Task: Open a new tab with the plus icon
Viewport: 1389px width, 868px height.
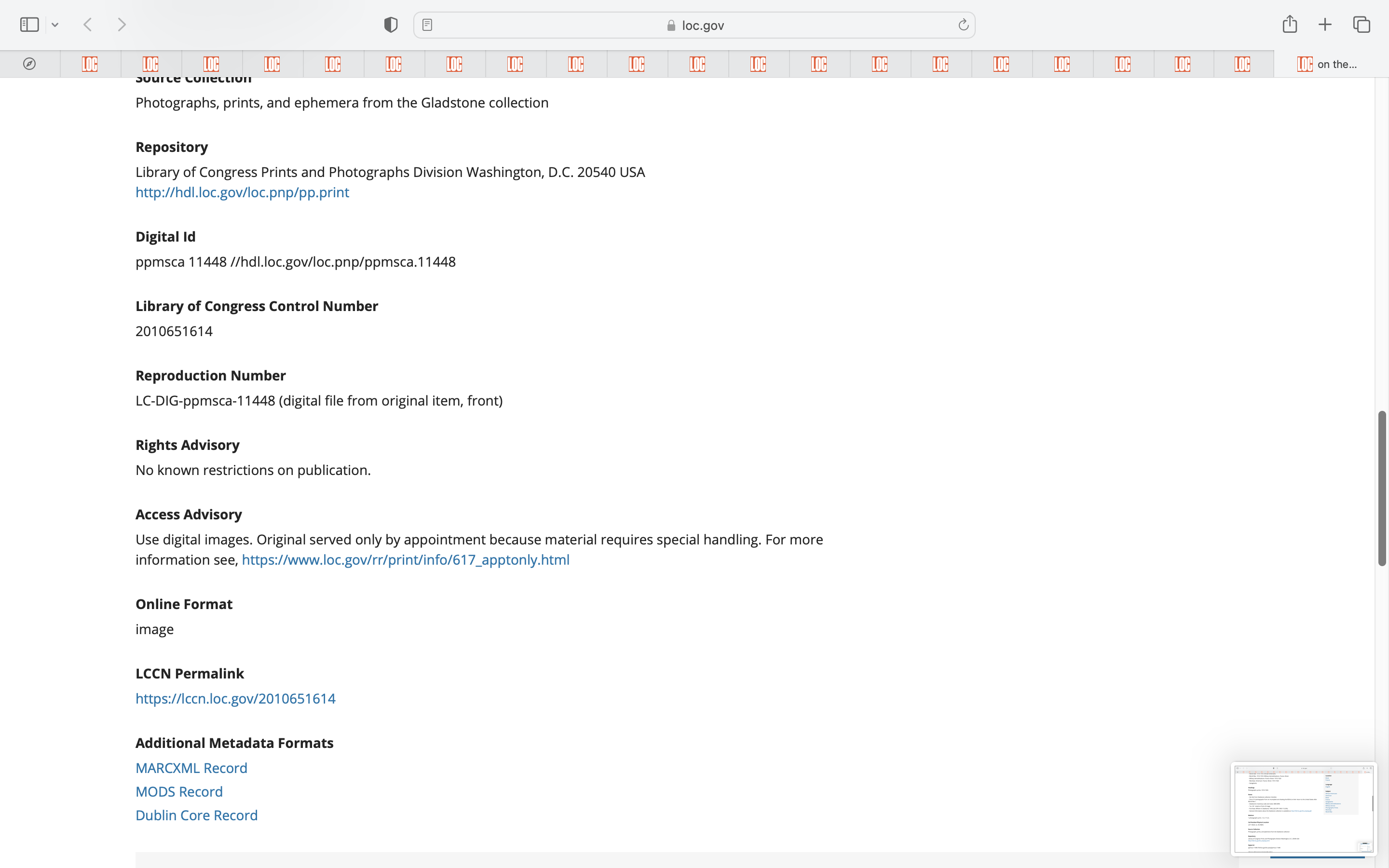Action: coord(1325,25)
